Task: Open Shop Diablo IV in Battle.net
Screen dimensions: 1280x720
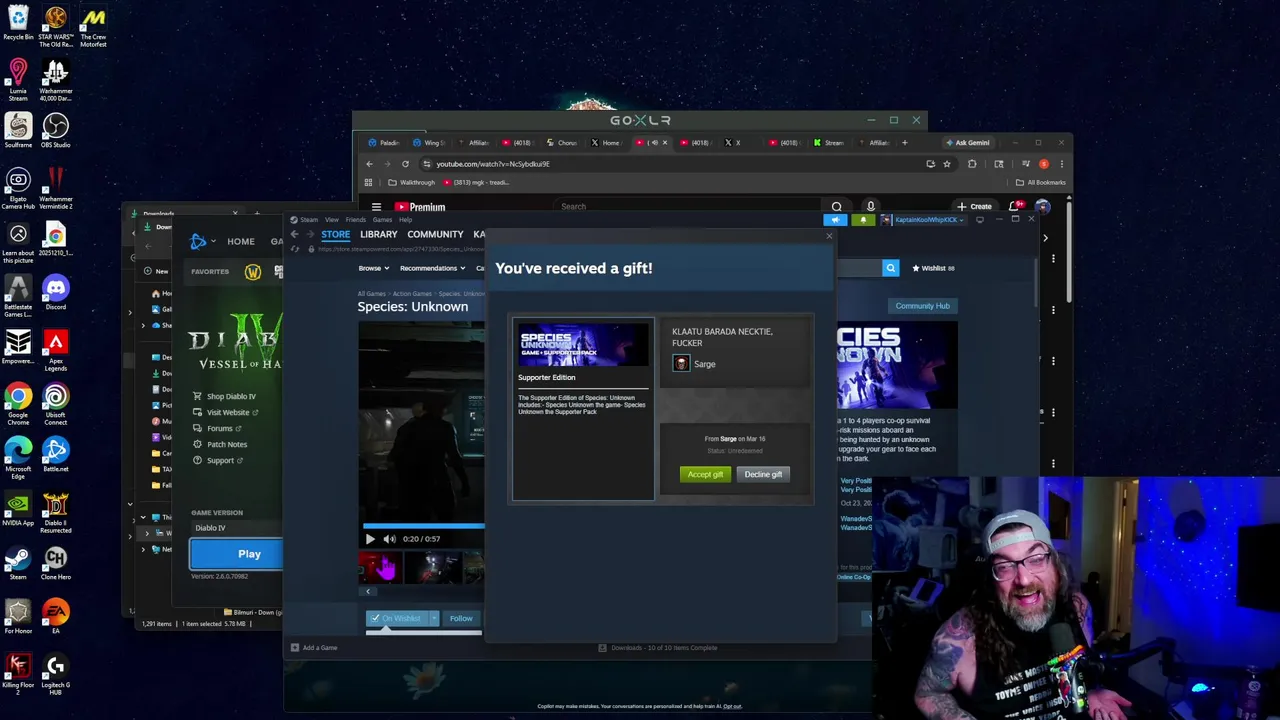Action: click(x=225, y=396)
